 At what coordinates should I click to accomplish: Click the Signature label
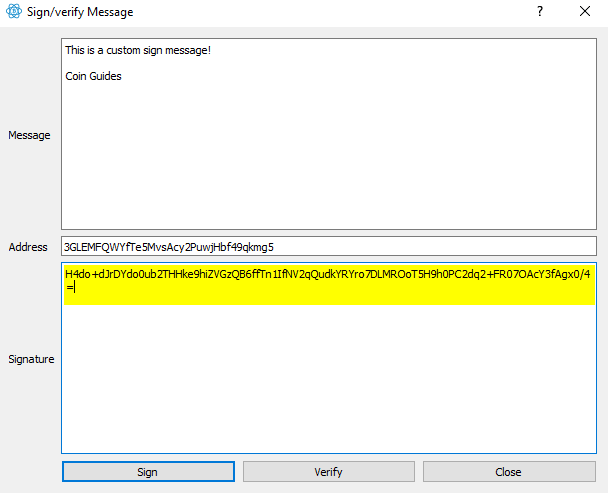(x=31, y=359)
